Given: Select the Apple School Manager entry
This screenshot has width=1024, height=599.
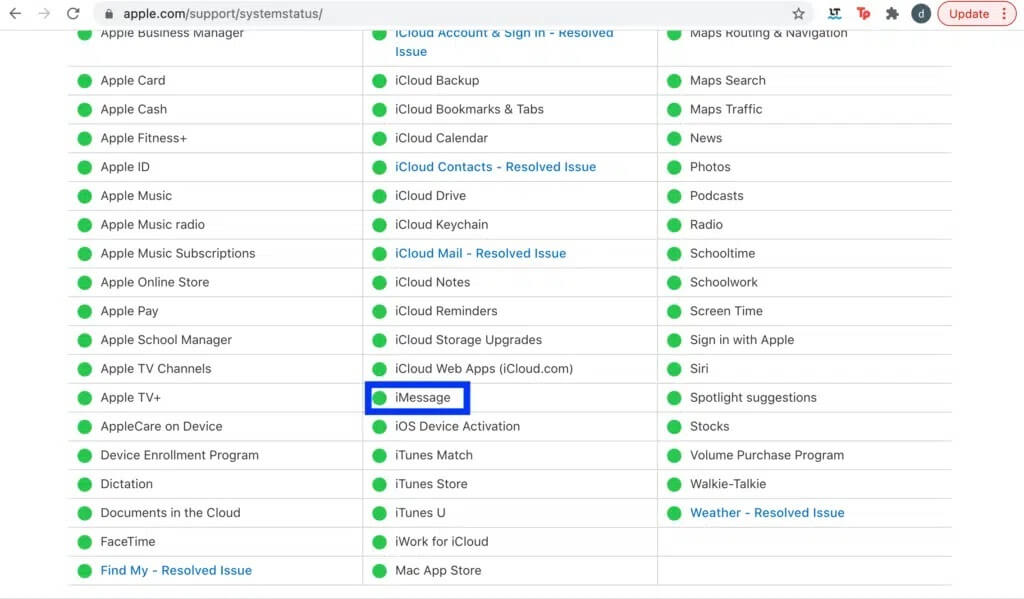Looking at the screenshot, I should coord(166,340).
